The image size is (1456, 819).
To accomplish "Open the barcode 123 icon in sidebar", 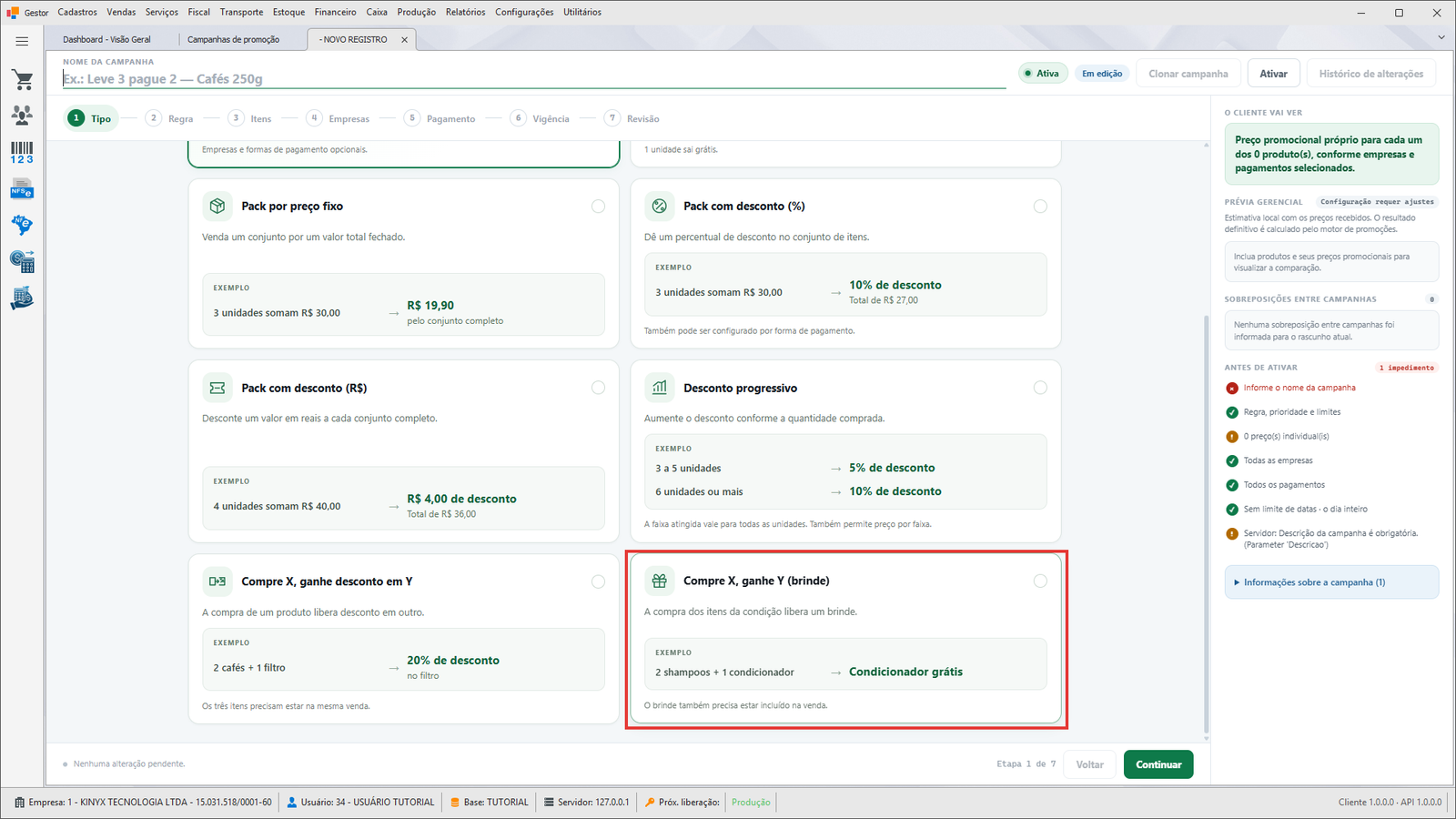I will (22, 152).
